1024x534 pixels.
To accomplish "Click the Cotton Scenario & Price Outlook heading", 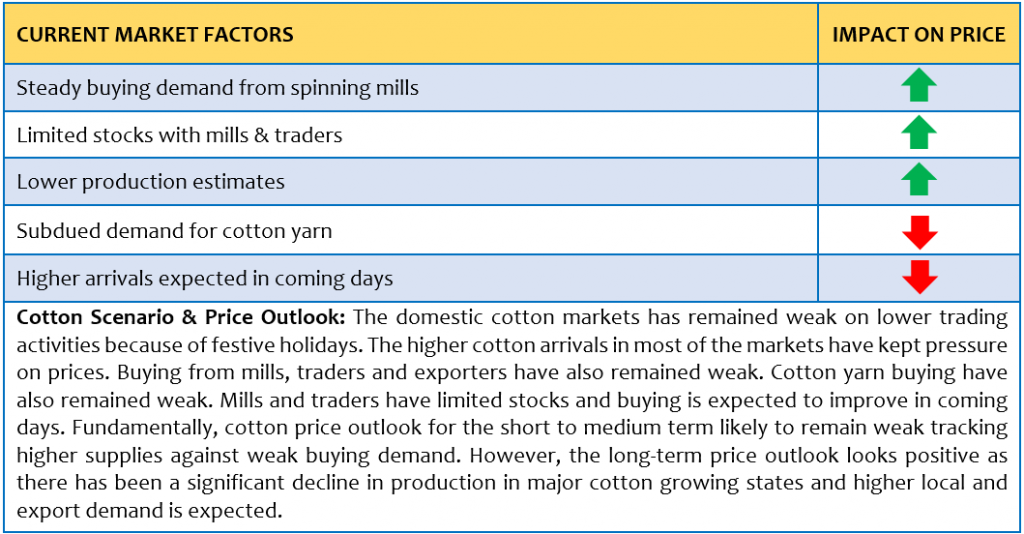I will [x=181, y=317].
